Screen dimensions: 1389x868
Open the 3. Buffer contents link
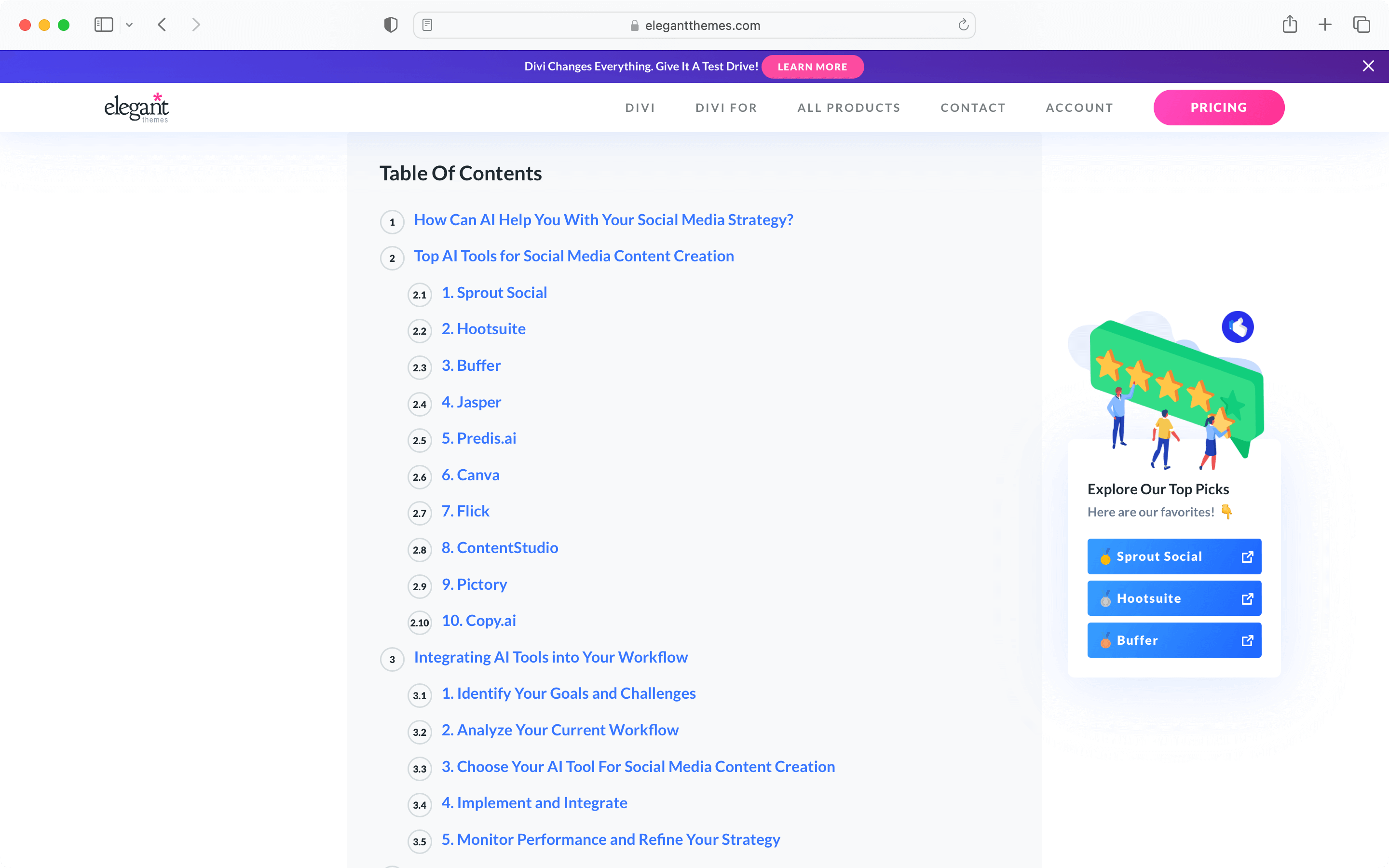click(x=471, y=366)
